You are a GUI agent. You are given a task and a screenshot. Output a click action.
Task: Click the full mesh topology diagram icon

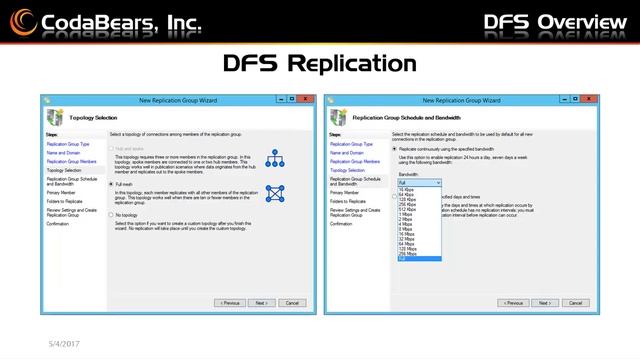tap(275, 193)
